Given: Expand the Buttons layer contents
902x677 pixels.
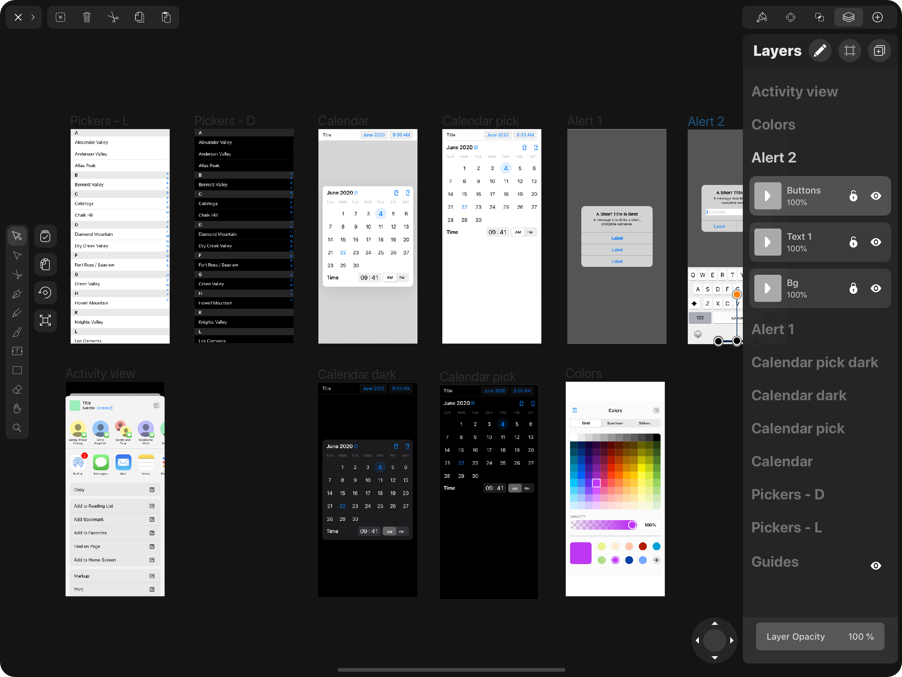Looking at the screenshot, I should tap(767, 196).
